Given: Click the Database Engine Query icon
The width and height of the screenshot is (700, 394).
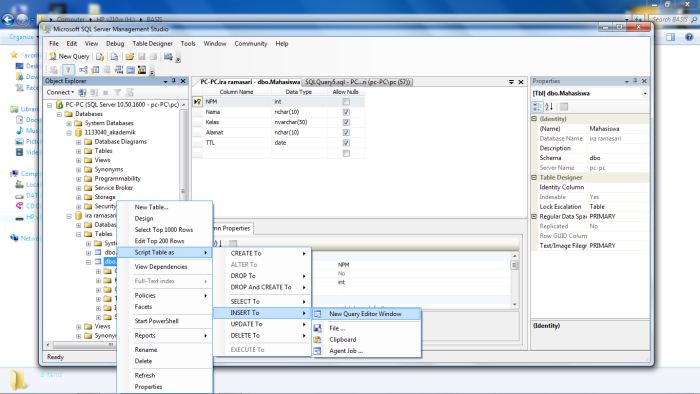Looking at the screenshot, I should pos(100,57).
